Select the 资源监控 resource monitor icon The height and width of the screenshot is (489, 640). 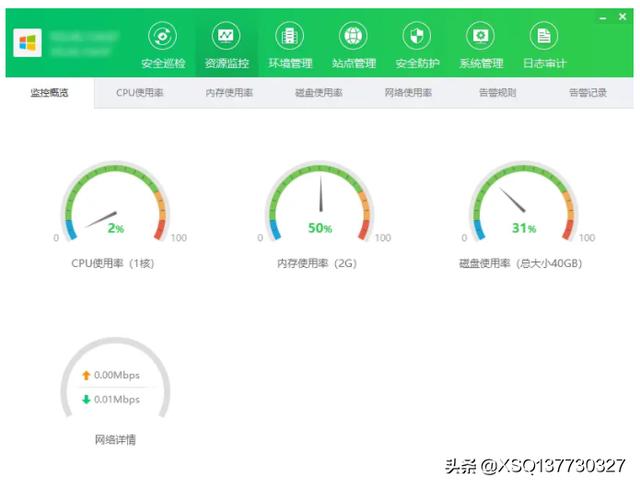226,36
